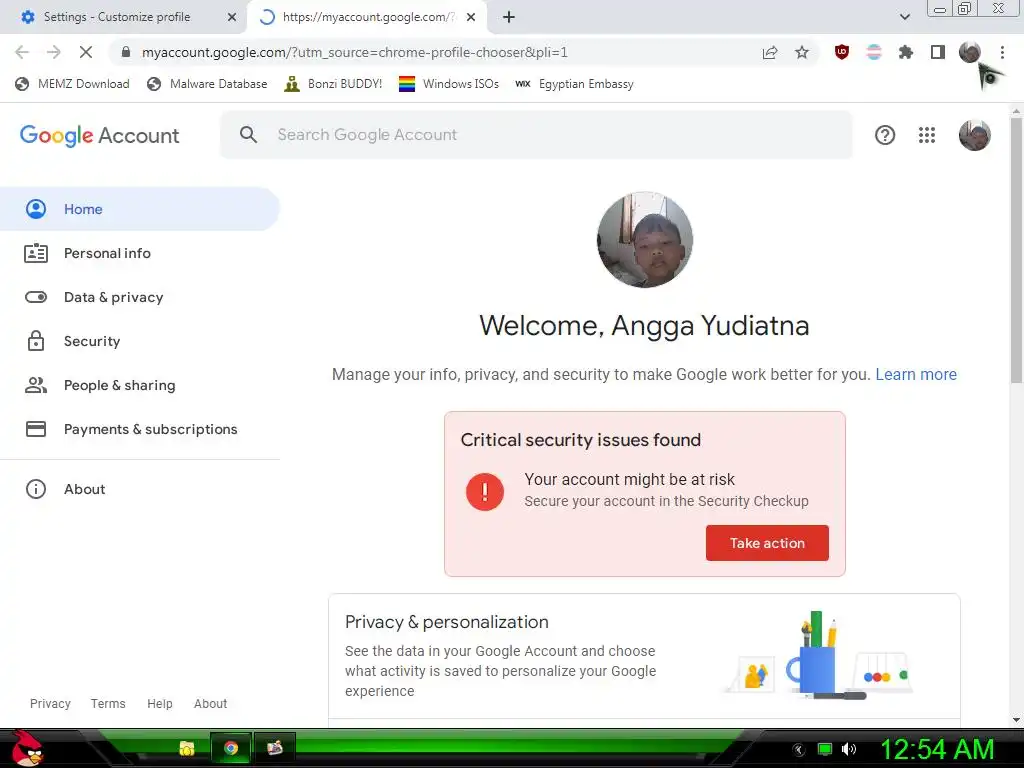This screenshot has height=768, width=1024.
Task: Open the Google apps grid
Action: click(927, 135)
